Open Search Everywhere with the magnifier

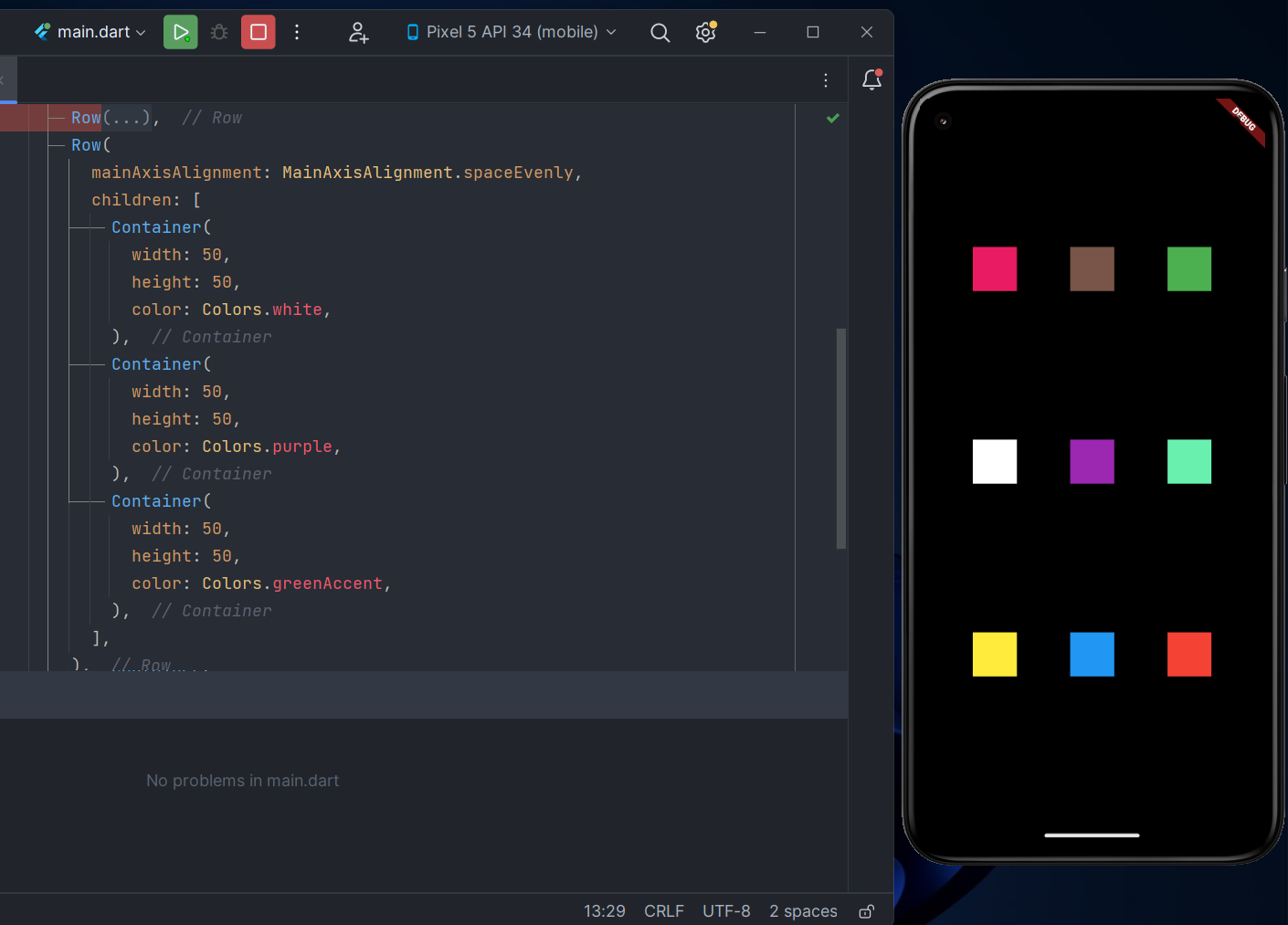click(660, 33)
